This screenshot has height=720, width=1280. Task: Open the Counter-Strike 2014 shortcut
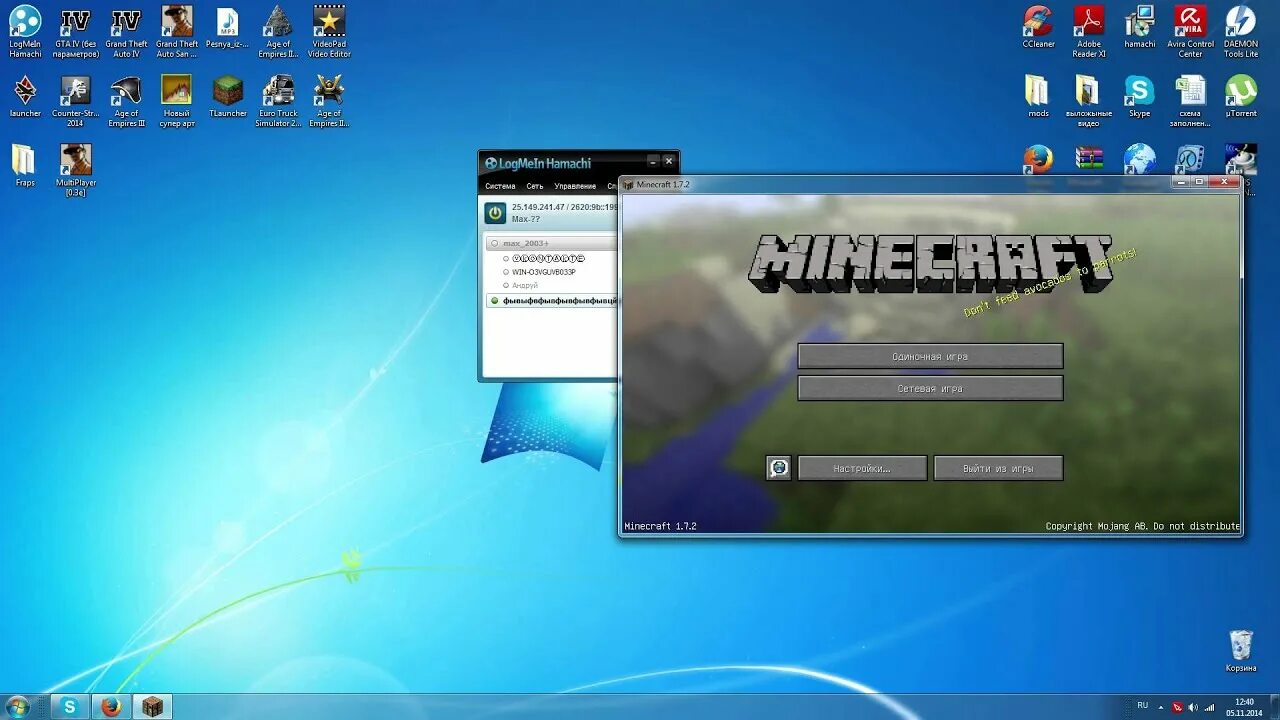pyautogui.click(x=75, y=101)
